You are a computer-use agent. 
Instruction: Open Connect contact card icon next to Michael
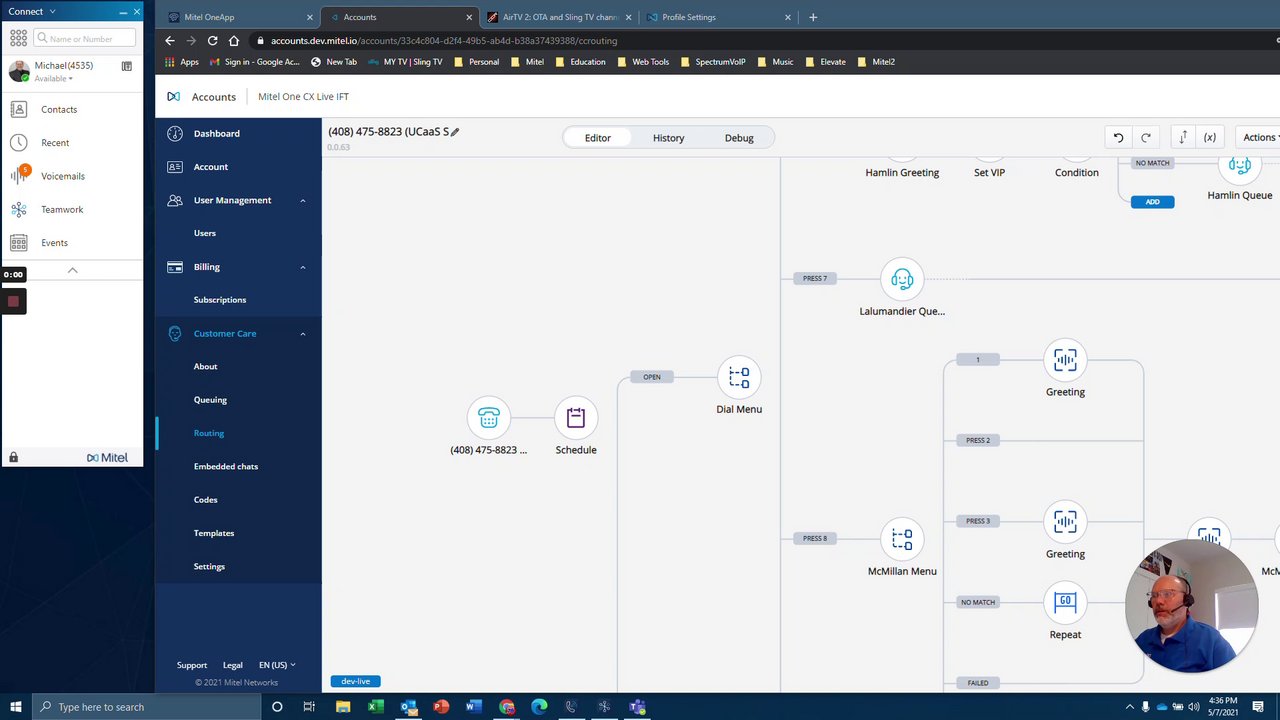coord(127,66)
